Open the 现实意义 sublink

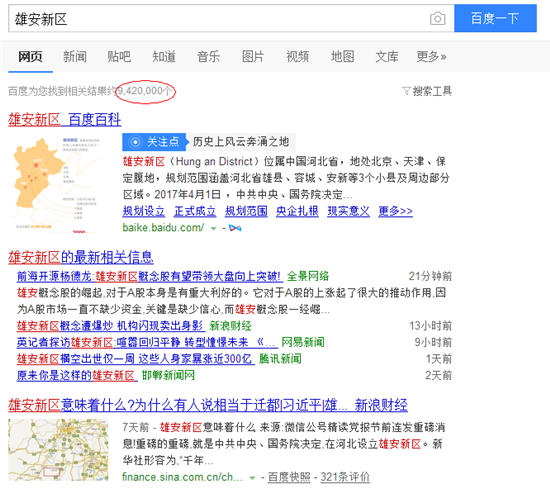[x=349, y=211]
